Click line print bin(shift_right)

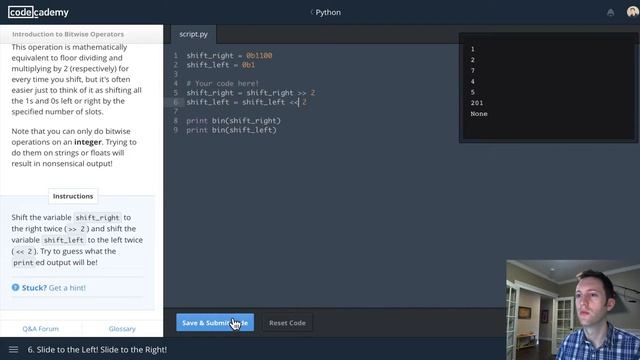click(x=233, y=121)
